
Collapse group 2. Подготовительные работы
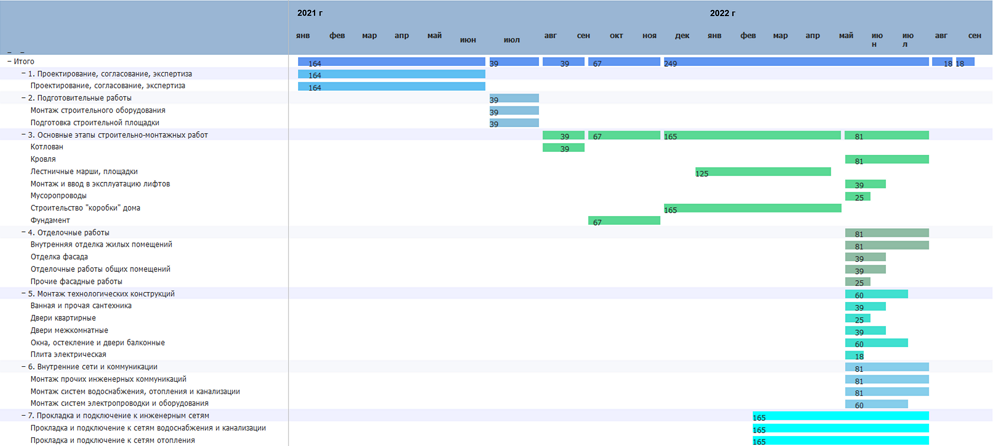pyautogui.click(x=23, y=98)
